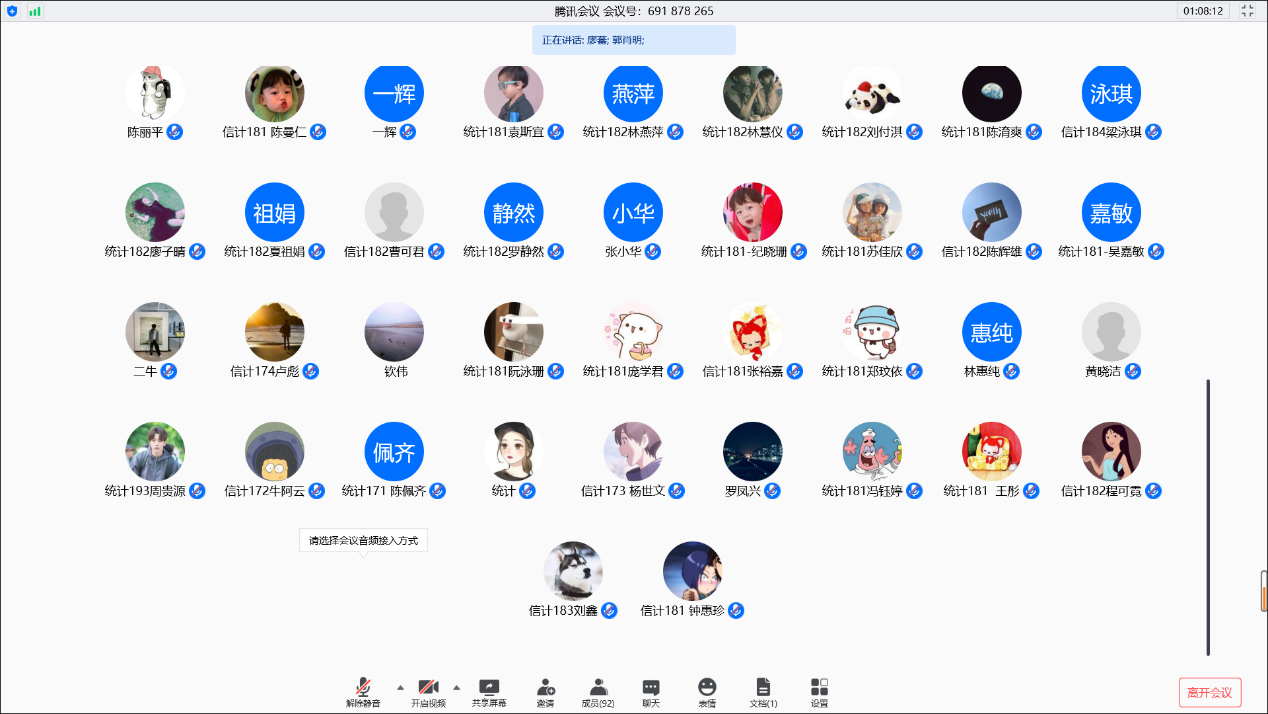Screen dimensions: 1268x714
Task: Click the blue security shield icon
Action: click(12, 11)
